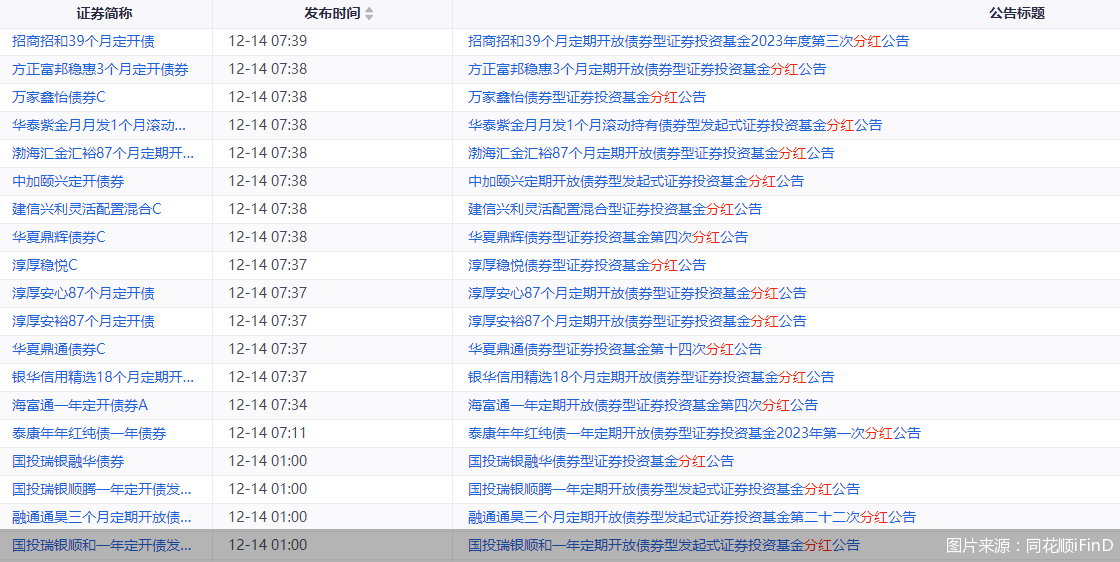
Task: Select 12-14 07:38 in 华夏鼎辉债券C row
Action: click(x=268, y=237)
